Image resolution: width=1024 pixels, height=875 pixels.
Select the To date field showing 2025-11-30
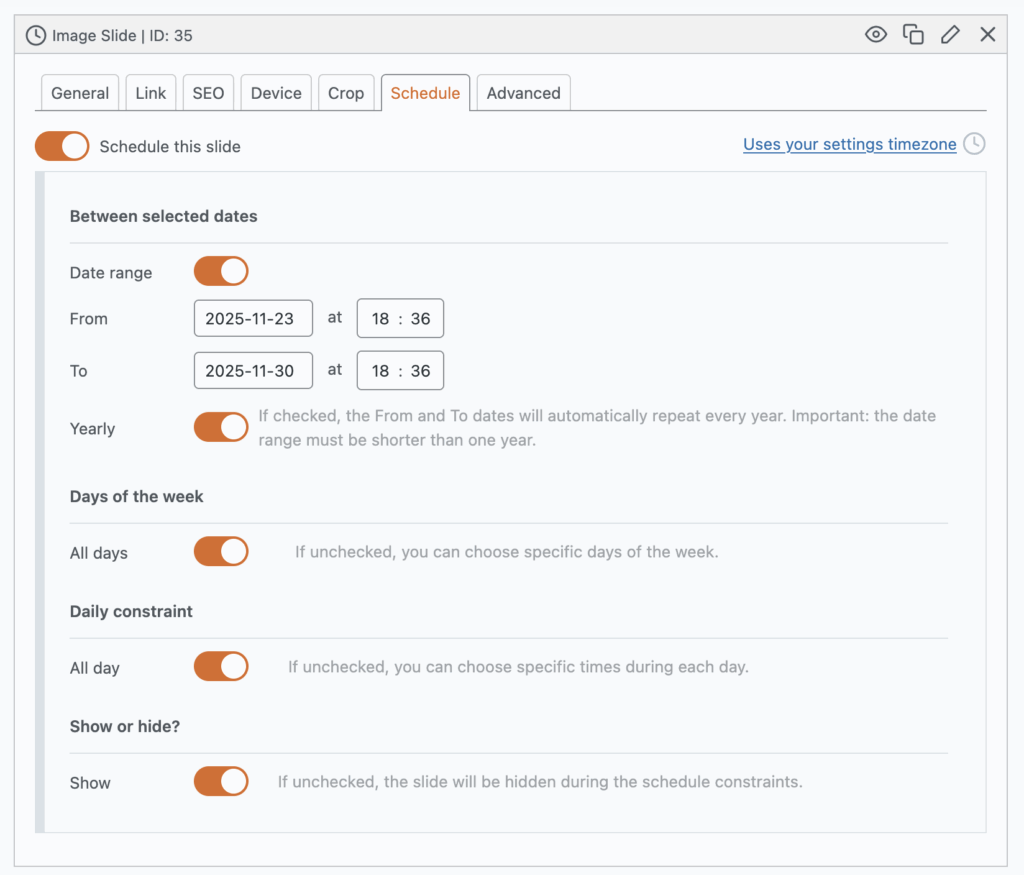[x=253, y=370]
